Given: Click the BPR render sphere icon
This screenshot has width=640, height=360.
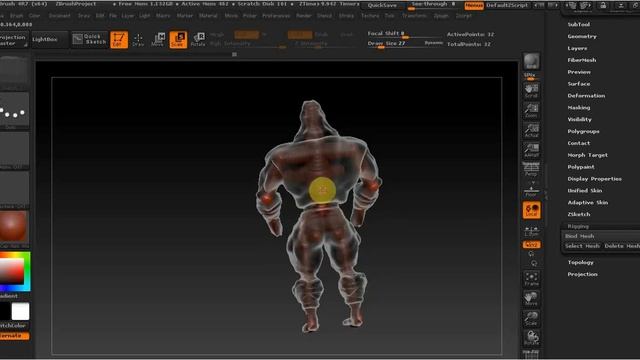Looking at the screenshot, I should click(x=531, y=61).
